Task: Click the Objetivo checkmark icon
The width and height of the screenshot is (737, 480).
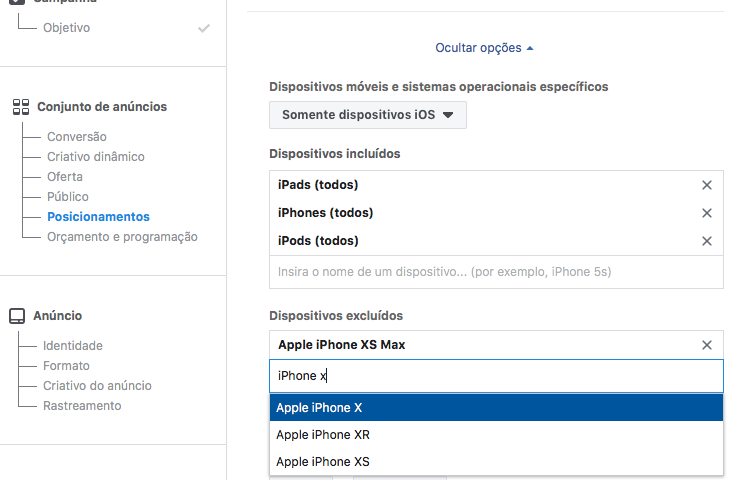Action: coord(204,28)
